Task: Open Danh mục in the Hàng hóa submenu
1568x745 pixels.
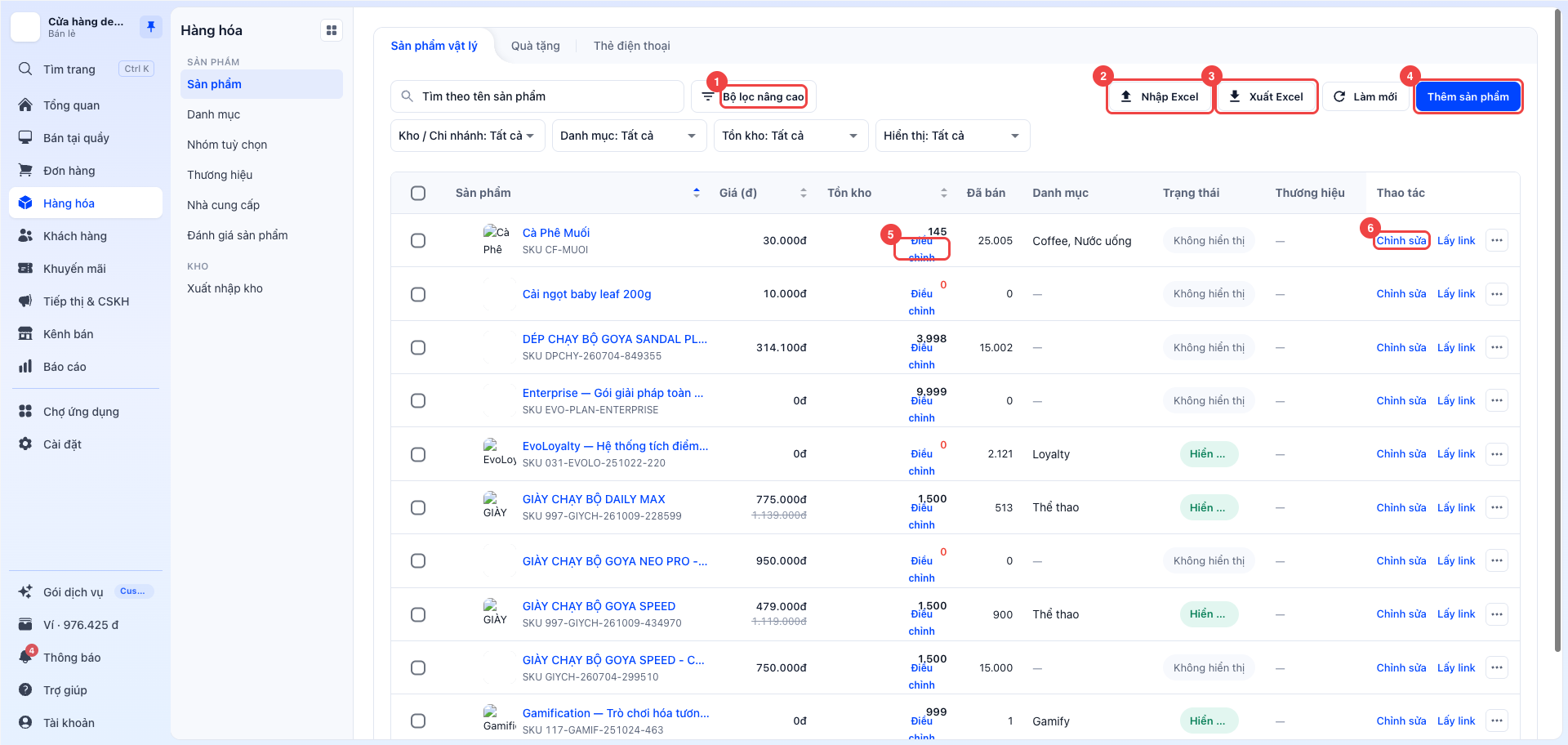Action: (261, 114)
